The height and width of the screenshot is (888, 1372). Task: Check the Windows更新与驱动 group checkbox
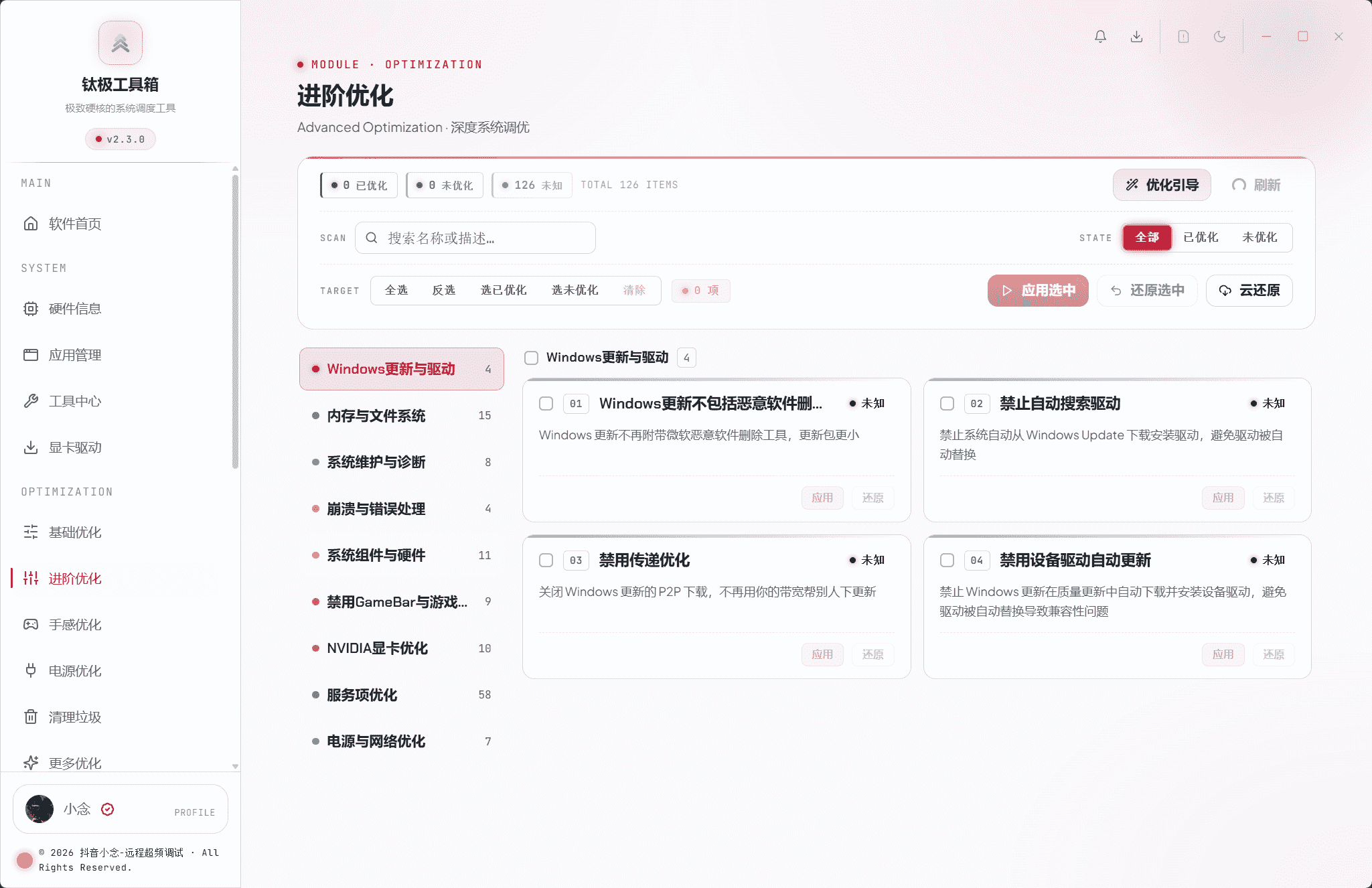click(531, 358)
